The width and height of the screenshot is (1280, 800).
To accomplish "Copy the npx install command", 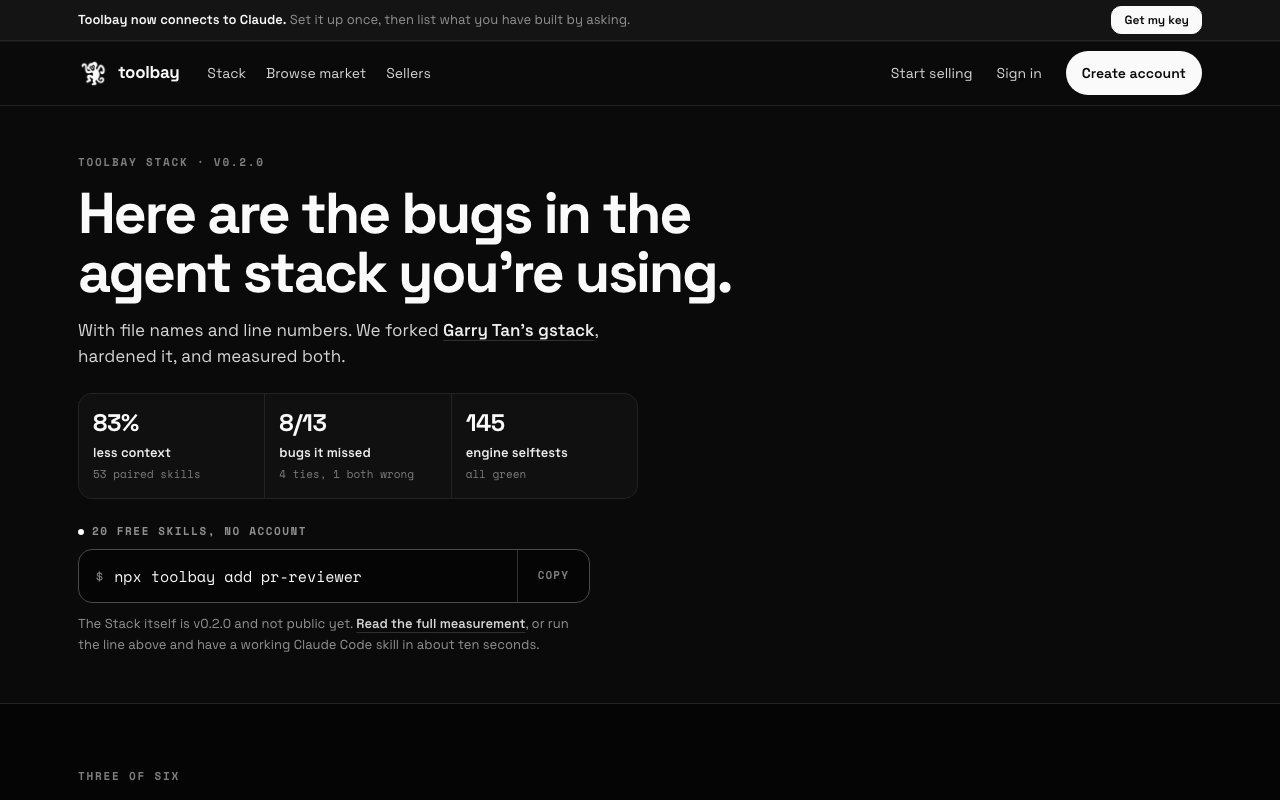I will 553,576.
